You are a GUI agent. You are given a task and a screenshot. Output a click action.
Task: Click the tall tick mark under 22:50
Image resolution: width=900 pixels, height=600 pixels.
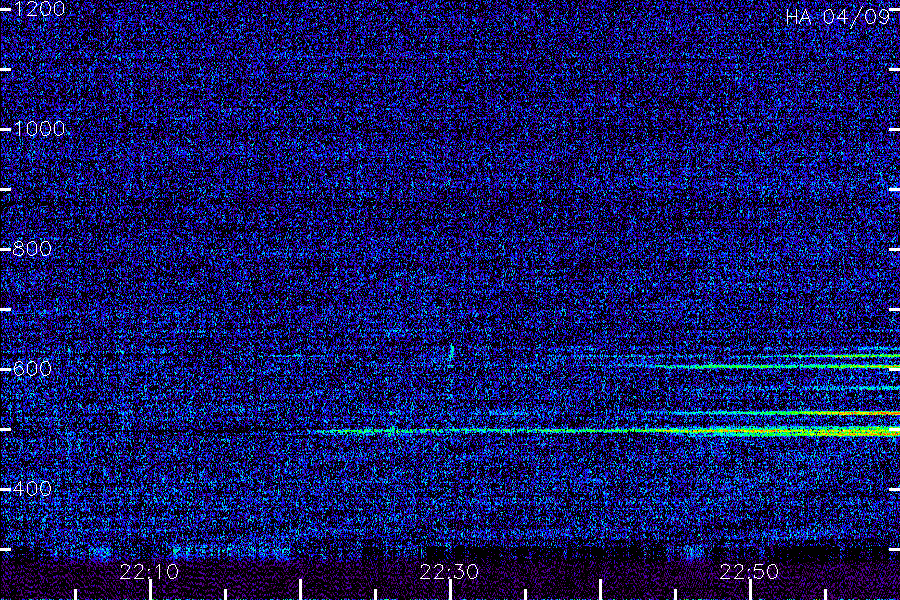[750, 590]
